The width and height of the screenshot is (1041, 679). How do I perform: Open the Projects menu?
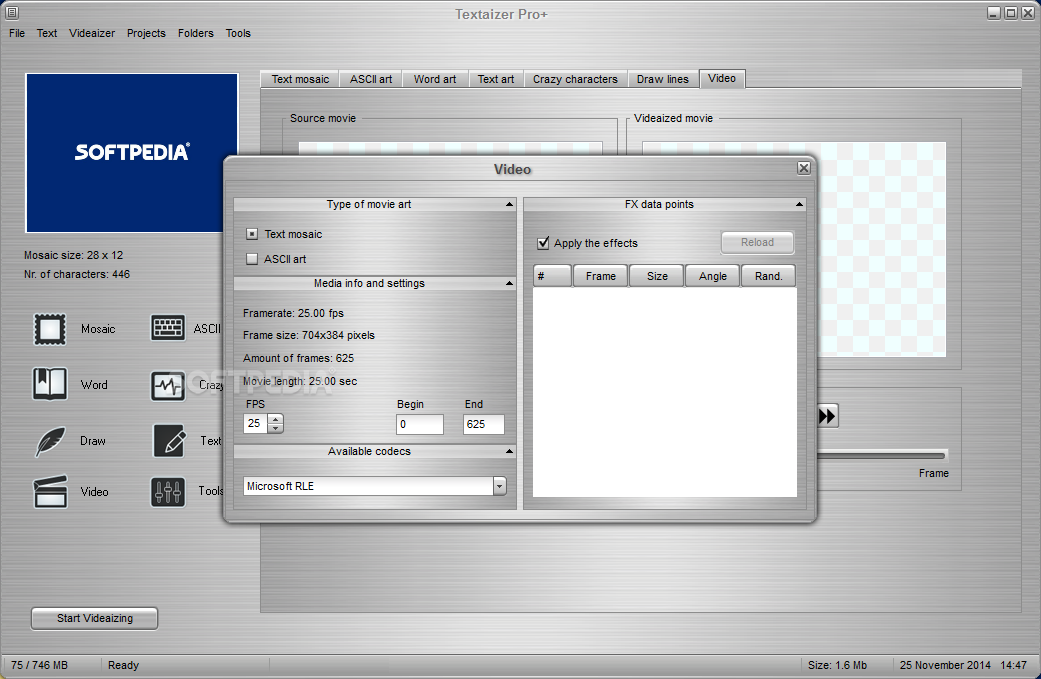146,33
